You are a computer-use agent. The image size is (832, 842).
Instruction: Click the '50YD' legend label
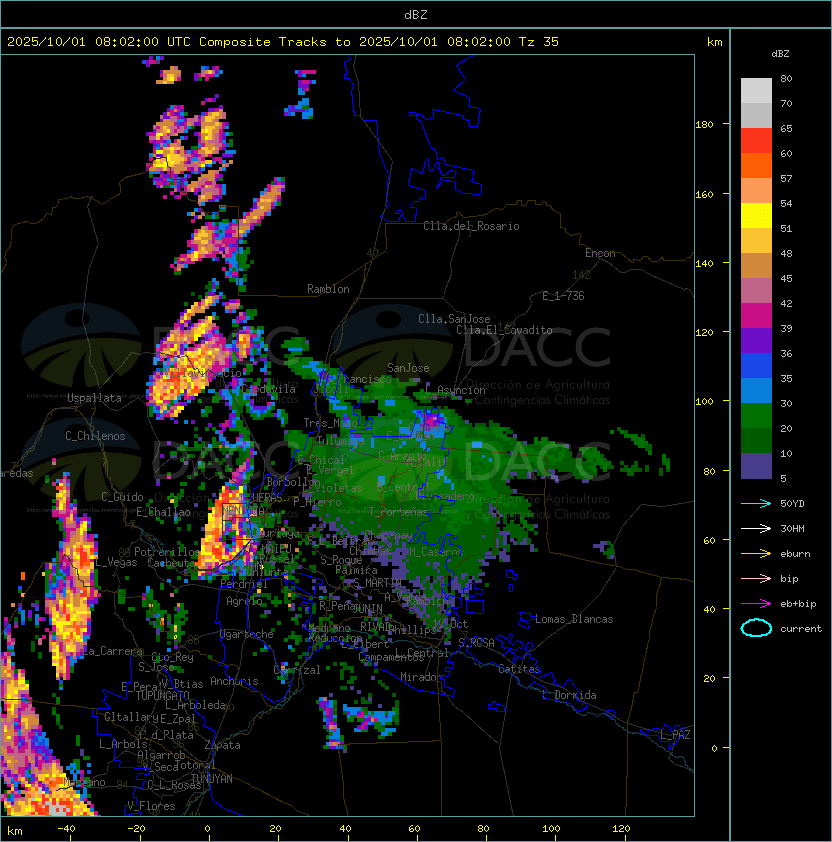[x=792, y=503]
